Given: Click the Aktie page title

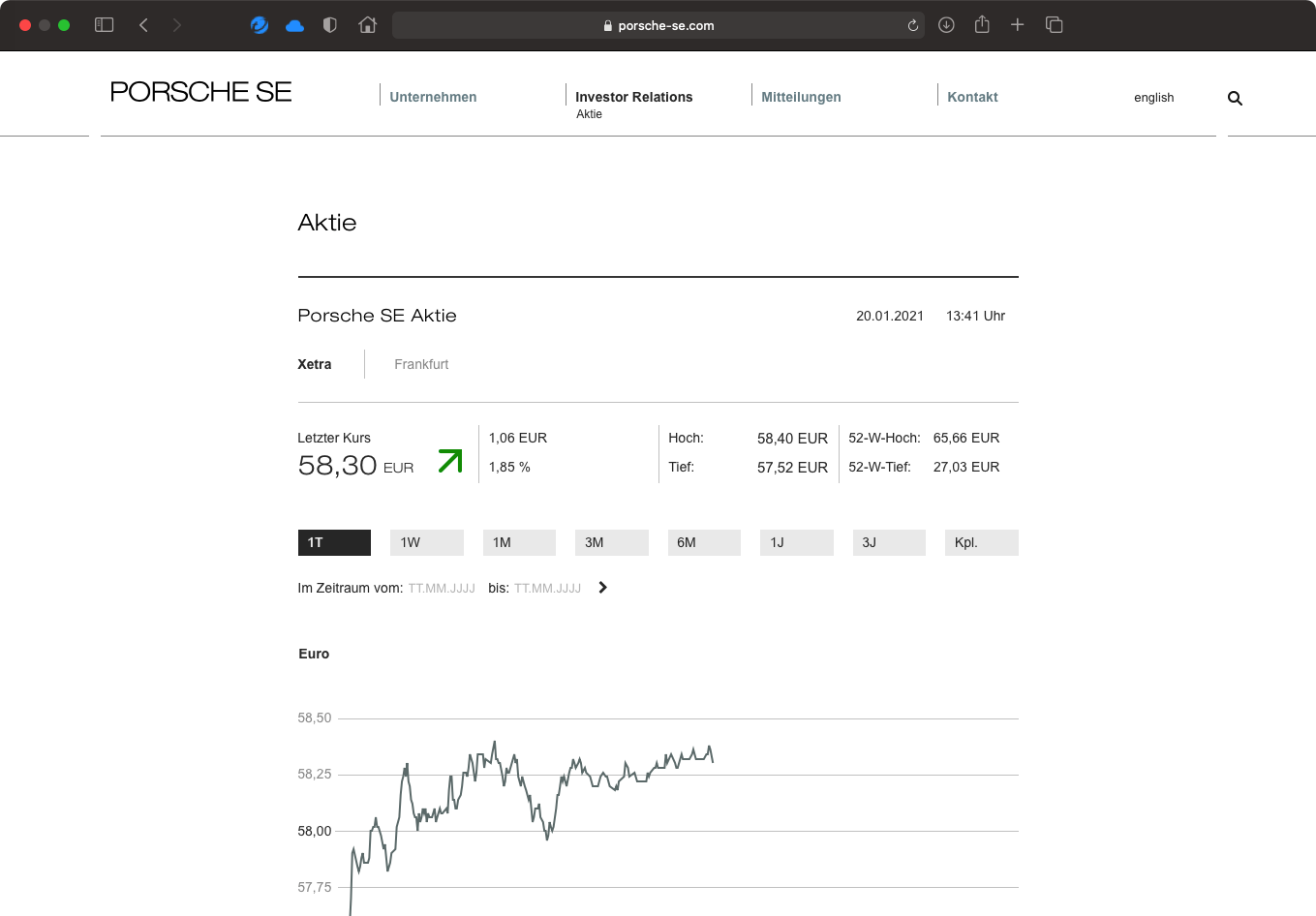Looking at the screenshot, I should click(327, 223).
